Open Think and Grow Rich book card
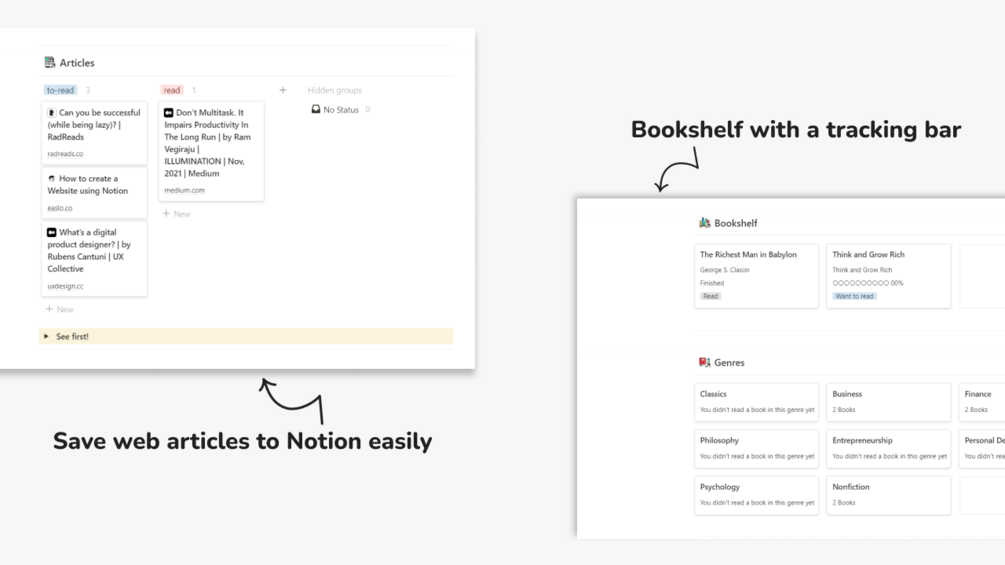This screenshot has width=1005, height=565. (x=888, y=275)
